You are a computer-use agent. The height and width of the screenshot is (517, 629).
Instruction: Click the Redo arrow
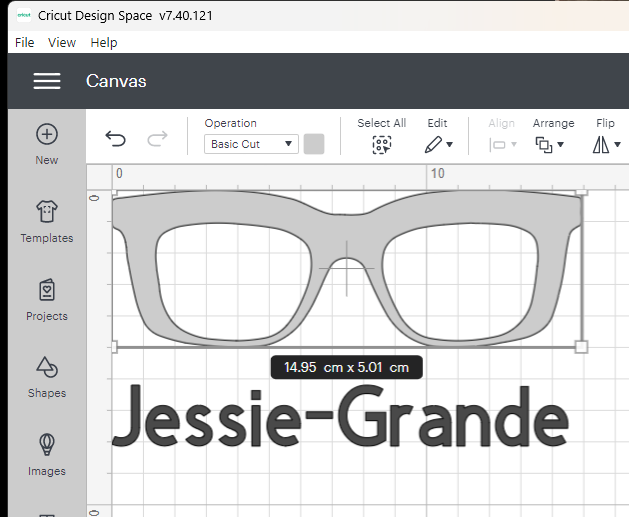157,140
